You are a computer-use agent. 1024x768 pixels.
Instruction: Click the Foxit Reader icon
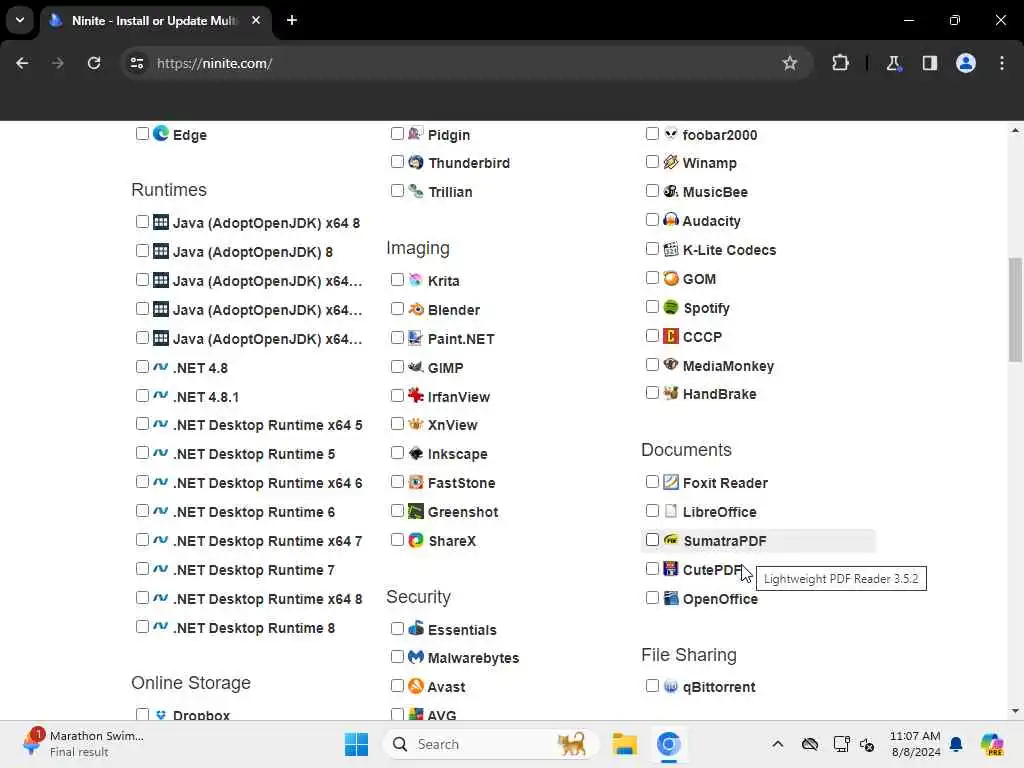click(x=671, y=482)
